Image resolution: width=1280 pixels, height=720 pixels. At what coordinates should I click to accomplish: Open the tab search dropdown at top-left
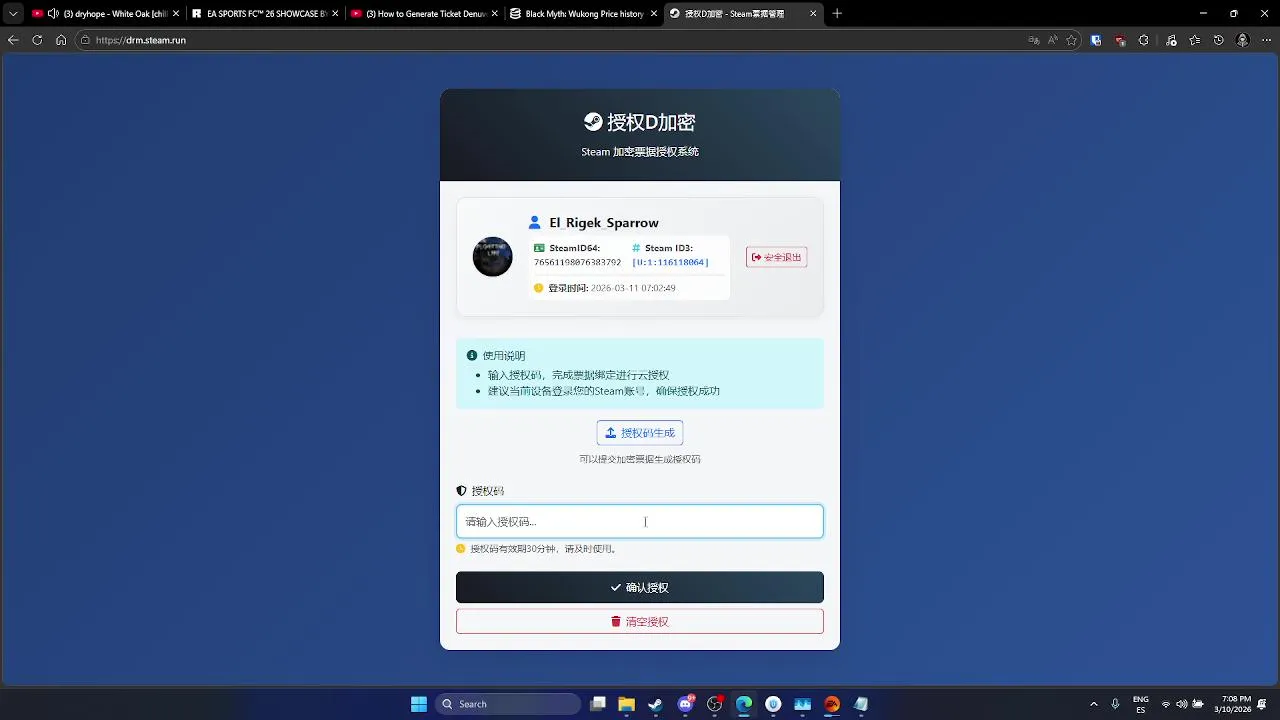(13, 14)
